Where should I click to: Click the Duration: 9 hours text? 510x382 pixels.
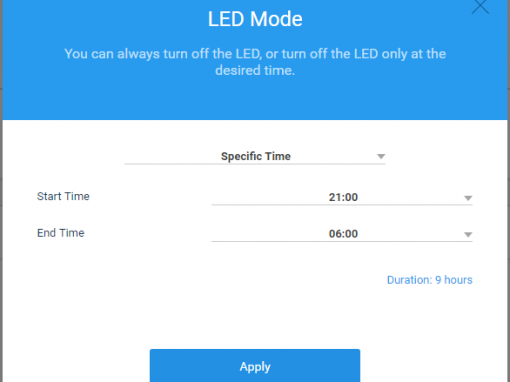[430, 280]
